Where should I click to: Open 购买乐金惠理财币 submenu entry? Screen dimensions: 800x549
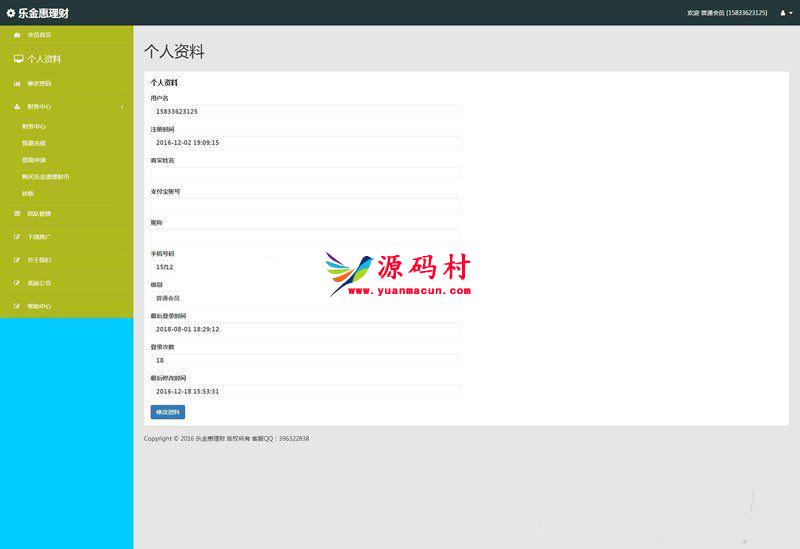pyautogui.click(x=46, y=177)
